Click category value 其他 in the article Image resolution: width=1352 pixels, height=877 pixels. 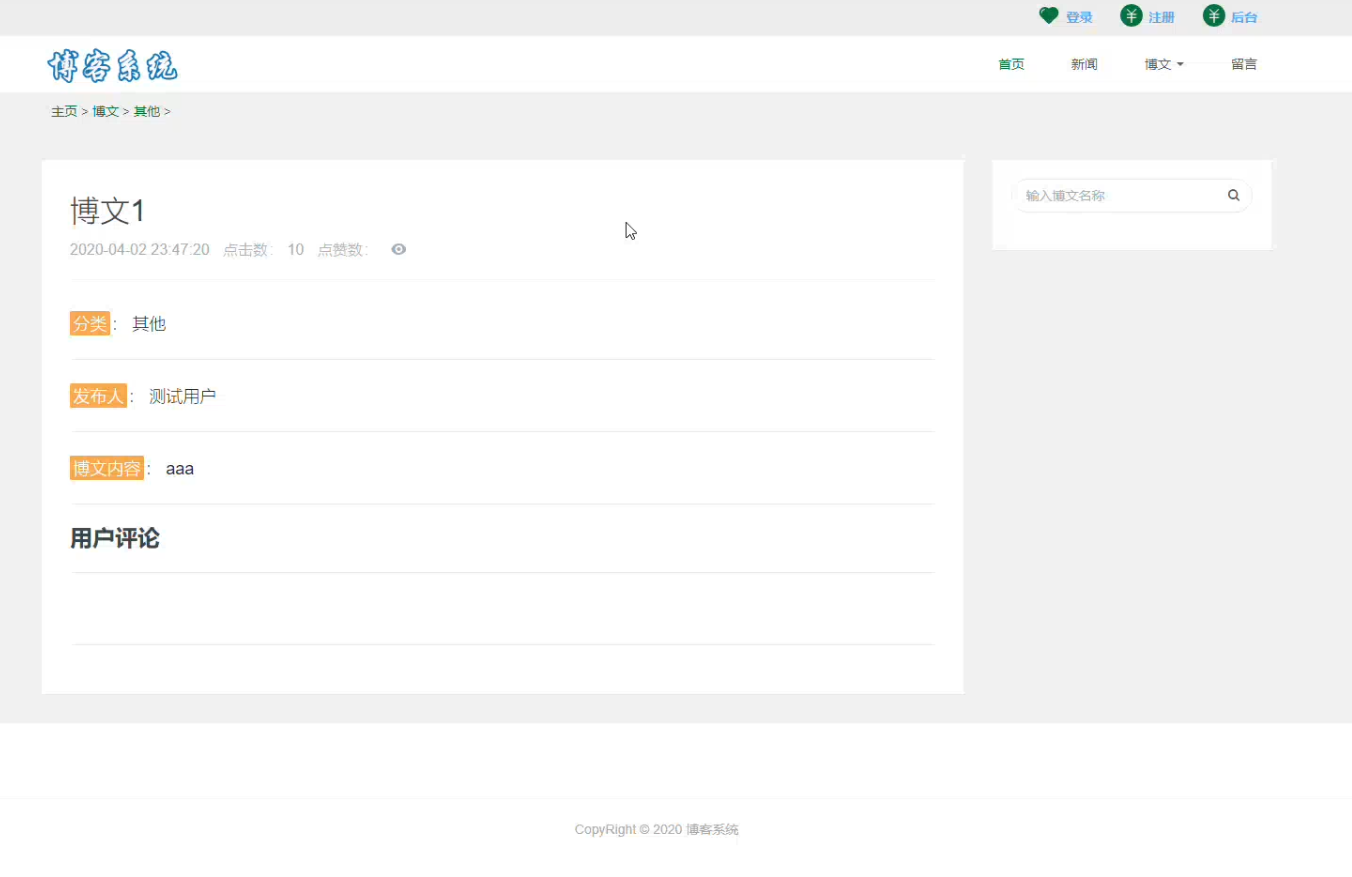149,324
